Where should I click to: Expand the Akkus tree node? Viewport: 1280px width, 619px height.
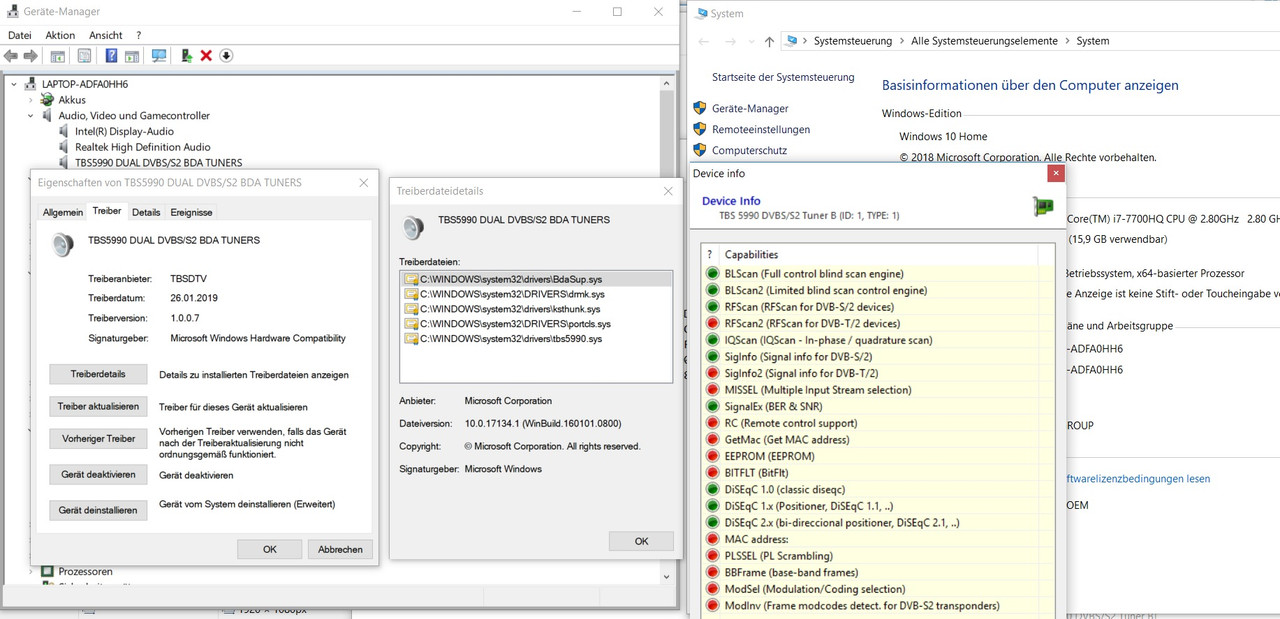[x=31, y=100]
